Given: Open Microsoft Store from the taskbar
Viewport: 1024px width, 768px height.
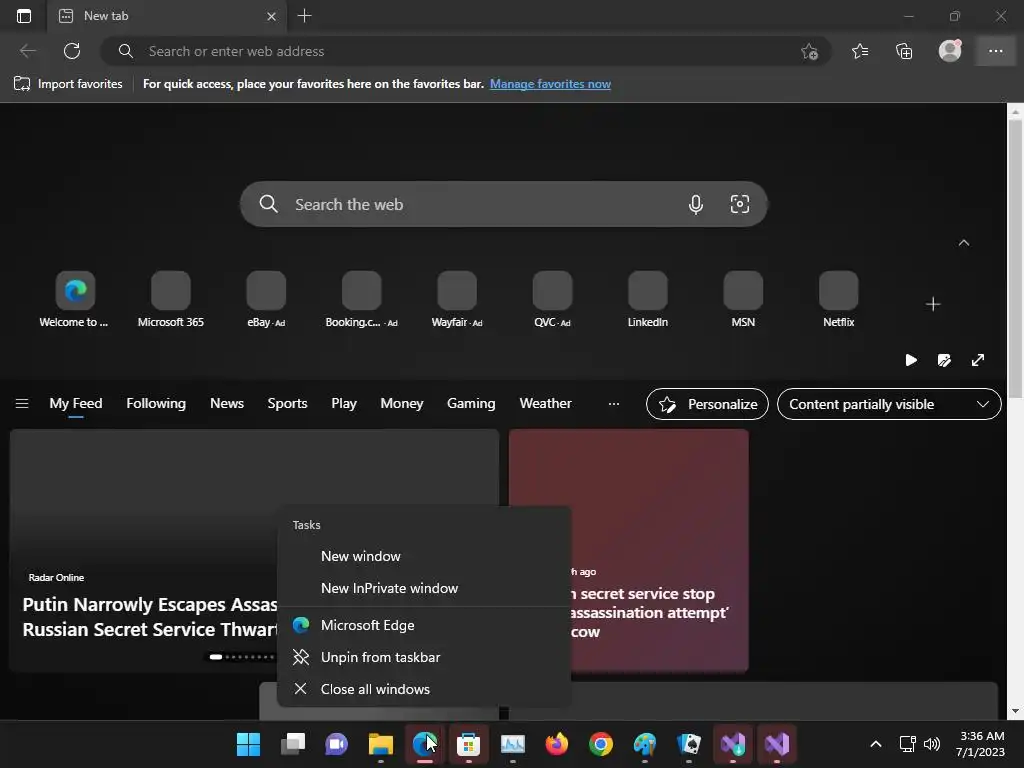Looking at the screenshot, I should 468,744.
